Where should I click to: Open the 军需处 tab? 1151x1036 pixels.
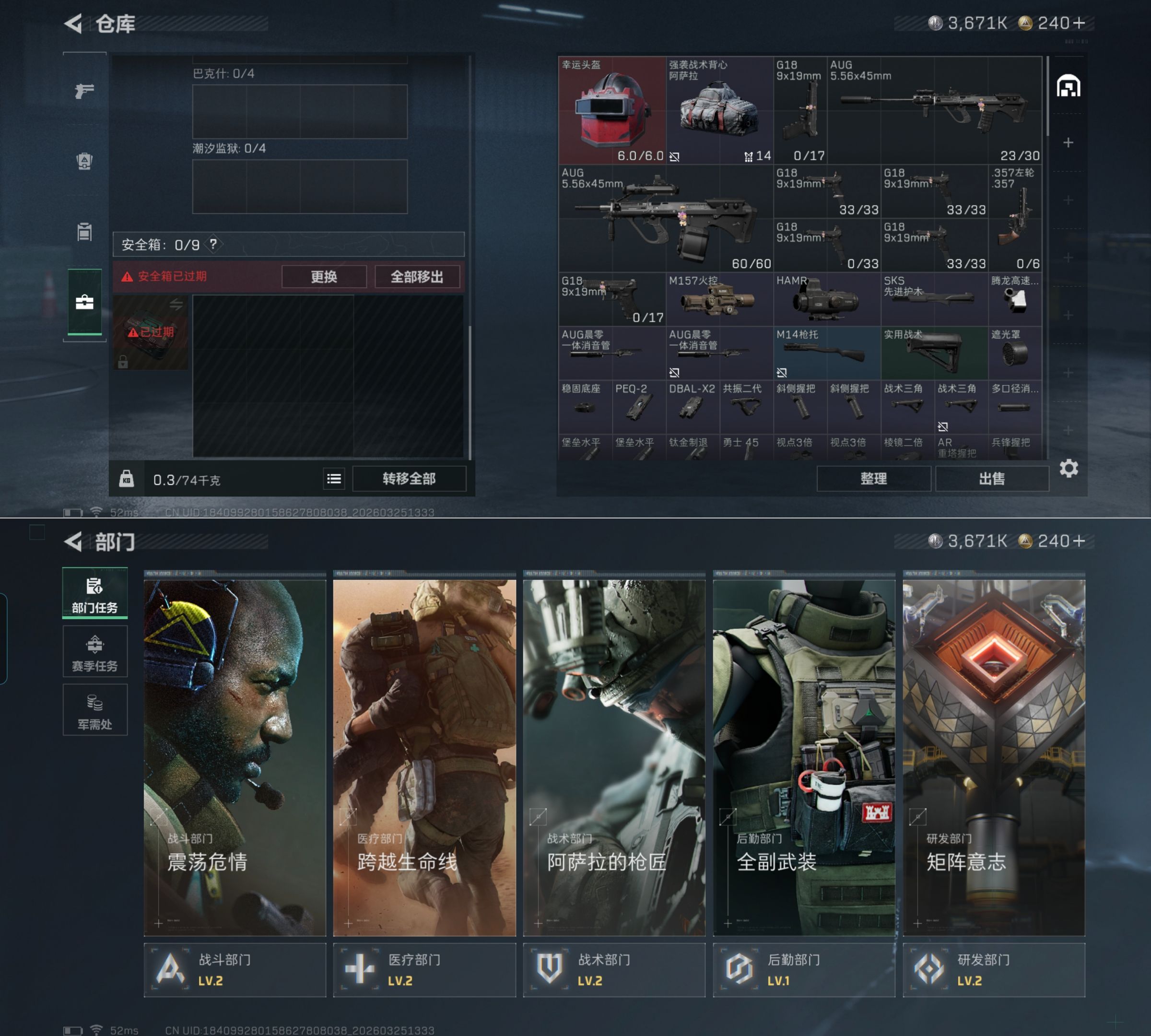(x=95, y=711)
